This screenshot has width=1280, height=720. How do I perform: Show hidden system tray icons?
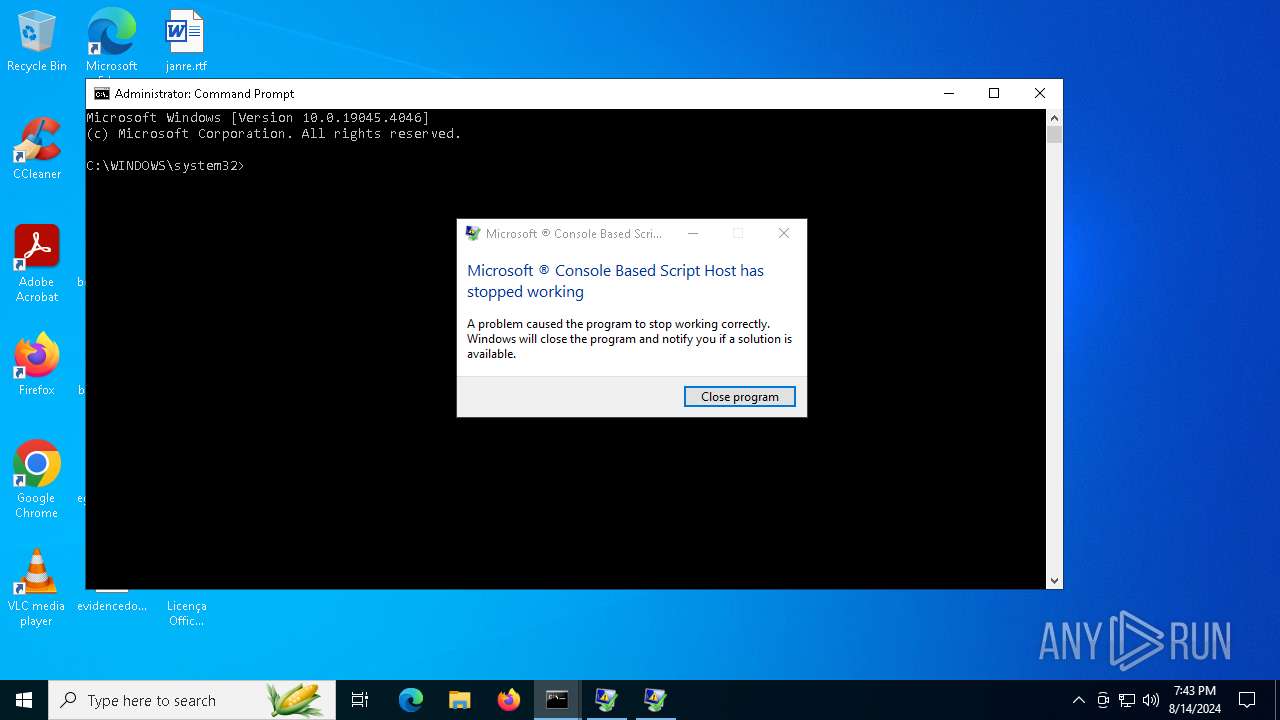tap(1078, 700)
